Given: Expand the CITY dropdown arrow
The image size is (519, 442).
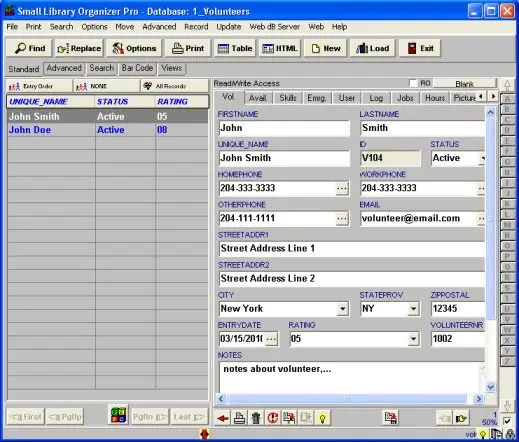Looking at the screenshot, I should [x=342, y=309].
